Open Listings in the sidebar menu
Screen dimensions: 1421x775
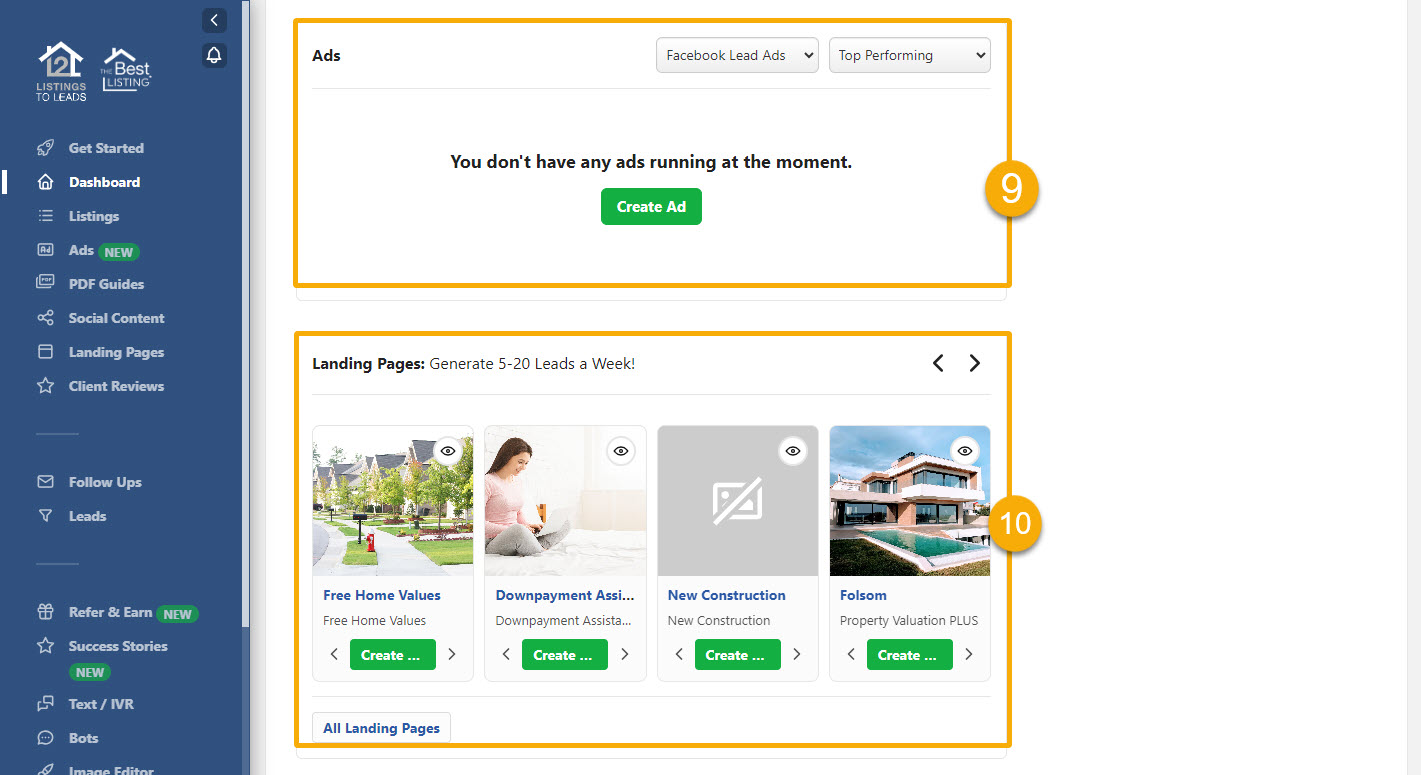93,216
